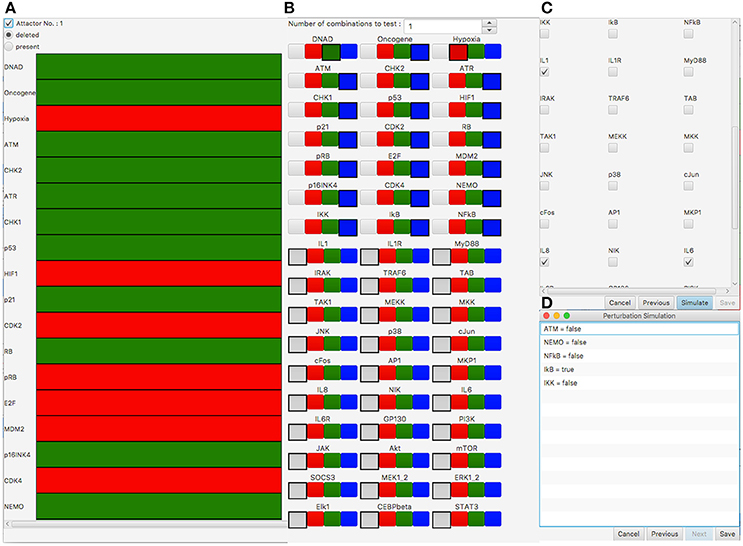The width and height of the screenshot is (743, 546).
Task: Set NEMO to red state
Action: coord(457,198)
